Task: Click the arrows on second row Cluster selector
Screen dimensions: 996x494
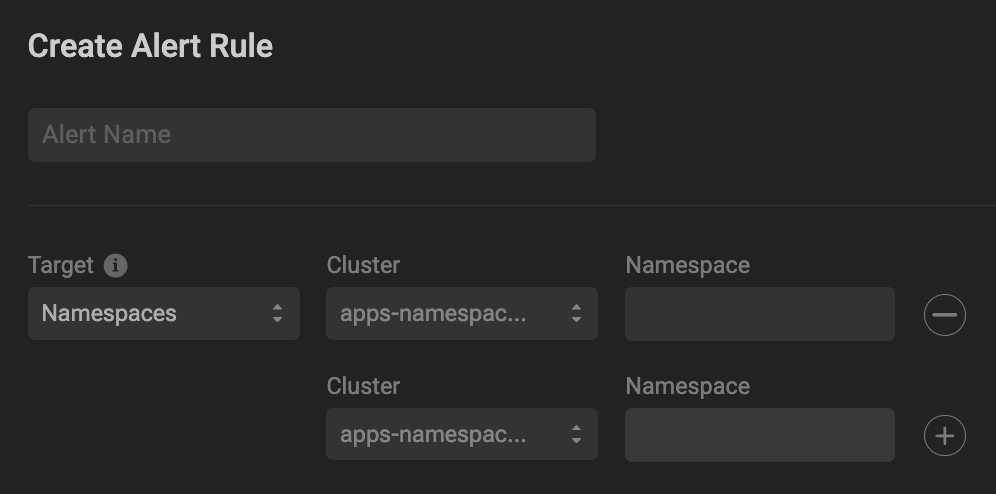Action: click(x=576, y=435)
